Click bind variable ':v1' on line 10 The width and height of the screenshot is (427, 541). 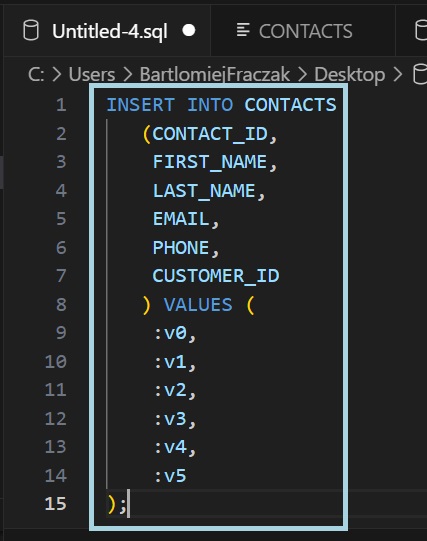point(170,362)
